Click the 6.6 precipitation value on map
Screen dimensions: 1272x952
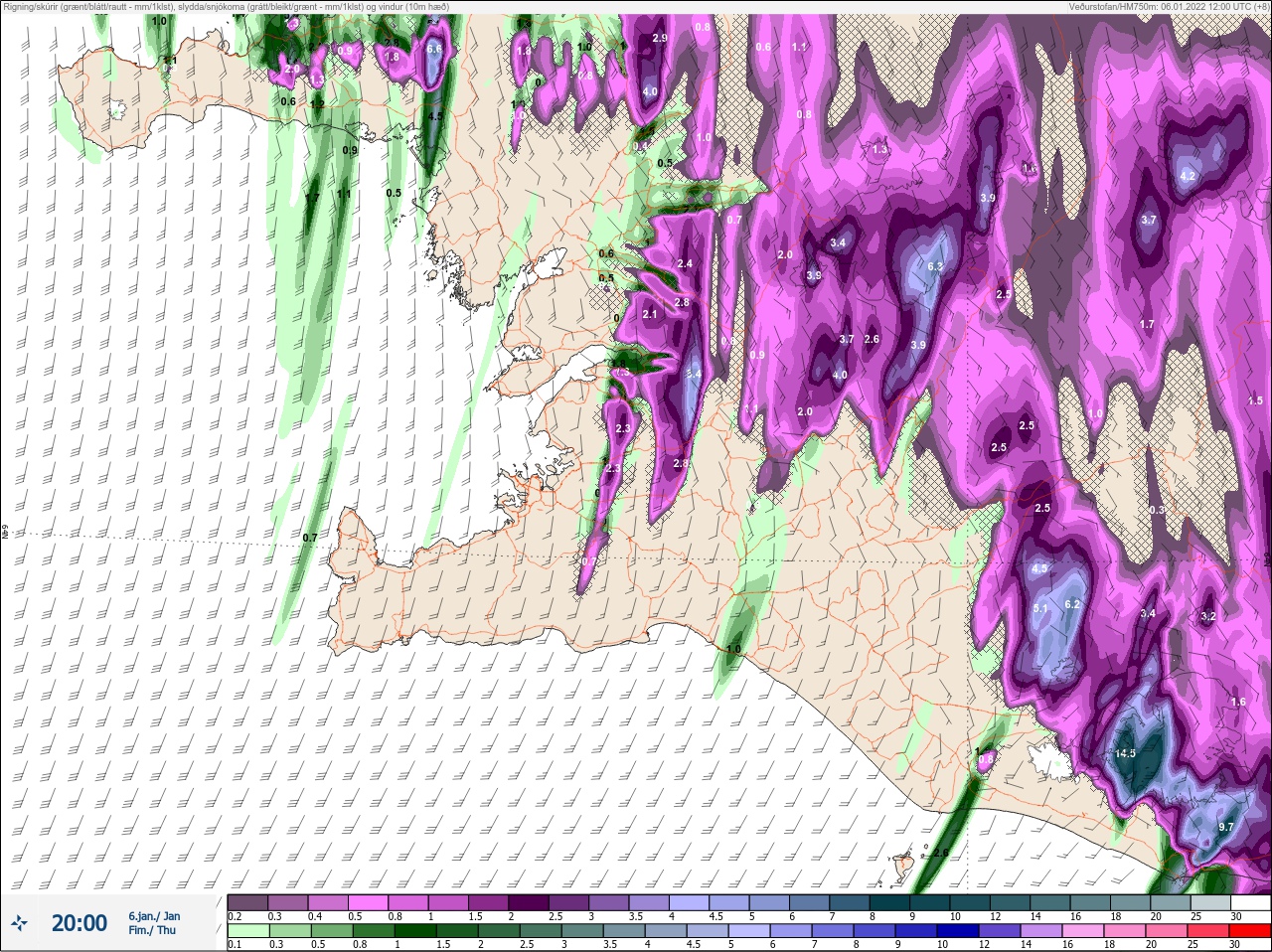coord(434,49)
